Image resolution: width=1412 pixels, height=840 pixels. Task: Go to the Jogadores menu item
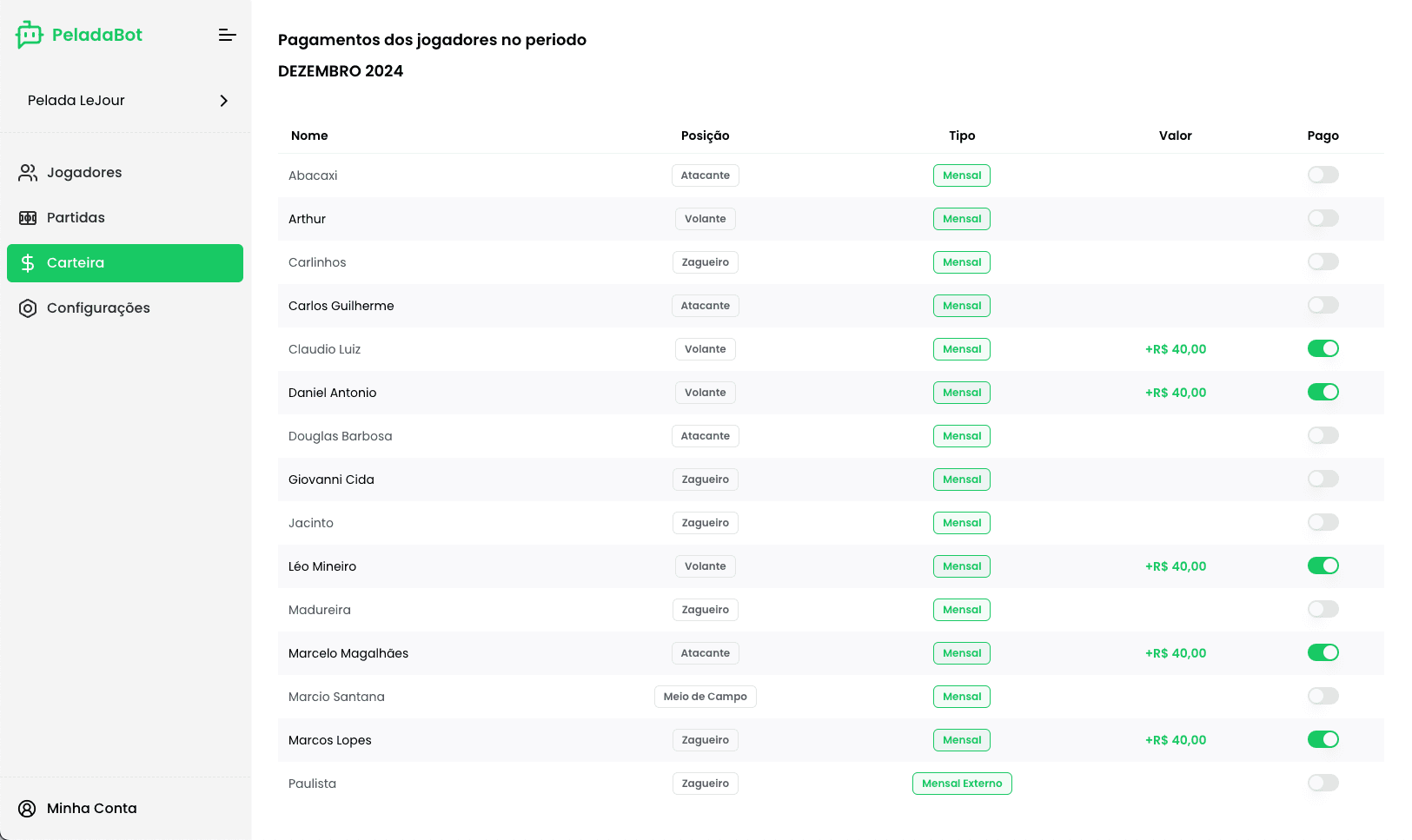84,173
